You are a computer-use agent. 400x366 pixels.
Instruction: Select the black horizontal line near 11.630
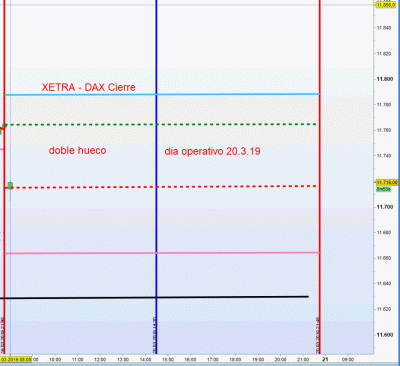tap(154, 297)
